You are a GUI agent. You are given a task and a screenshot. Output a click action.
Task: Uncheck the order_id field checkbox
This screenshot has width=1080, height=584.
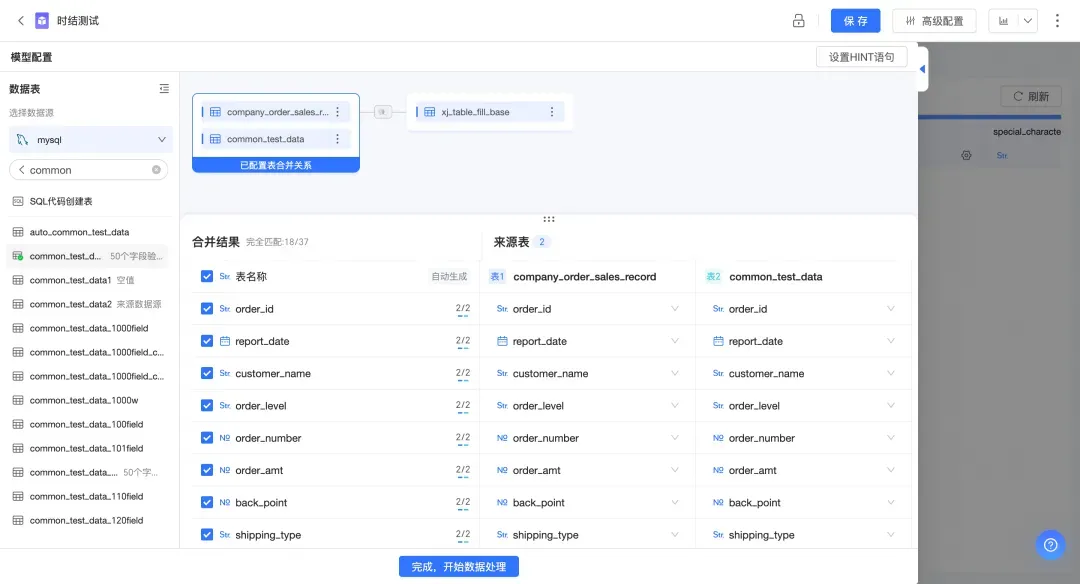tap(207, 309)
